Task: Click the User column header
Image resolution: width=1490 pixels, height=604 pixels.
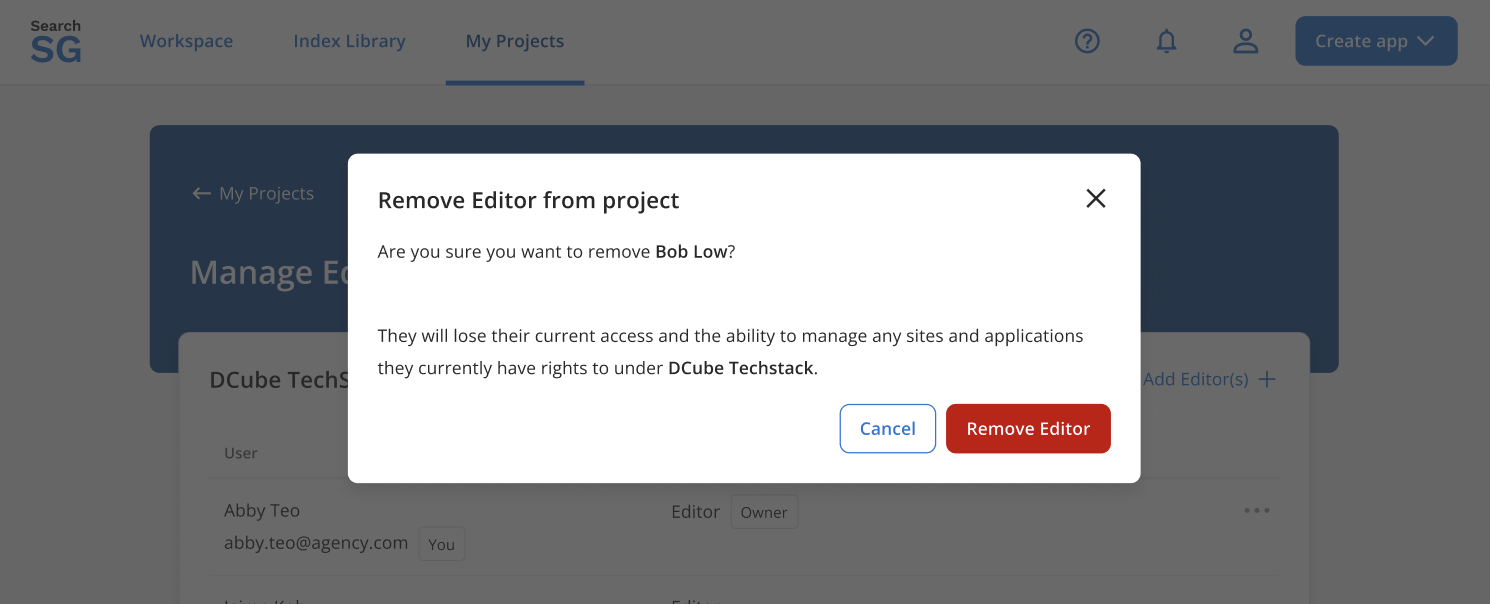Action: click(x=241, y=453)
